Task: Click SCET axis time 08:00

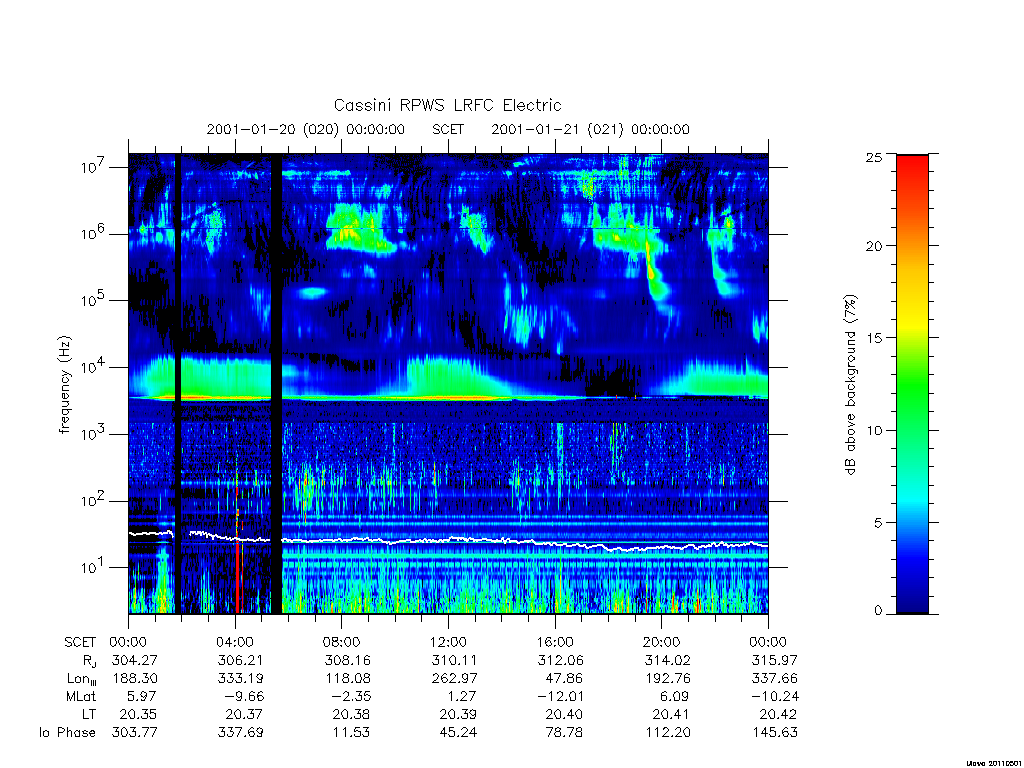Action: 342,642
